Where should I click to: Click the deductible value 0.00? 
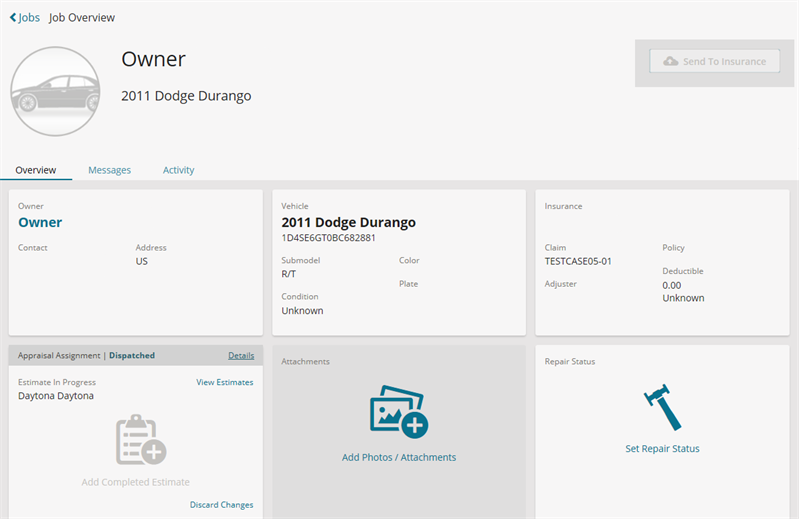672,285
